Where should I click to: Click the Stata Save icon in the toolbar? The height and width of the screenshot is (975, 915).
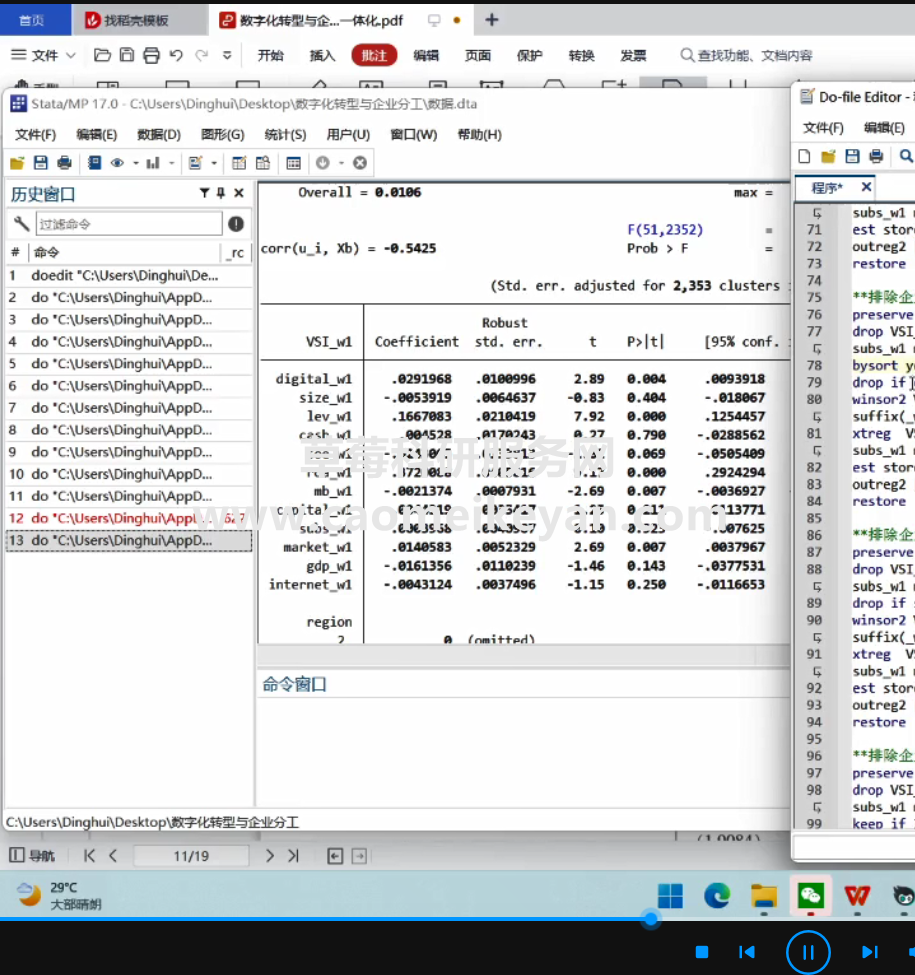(x=40, y=163)
